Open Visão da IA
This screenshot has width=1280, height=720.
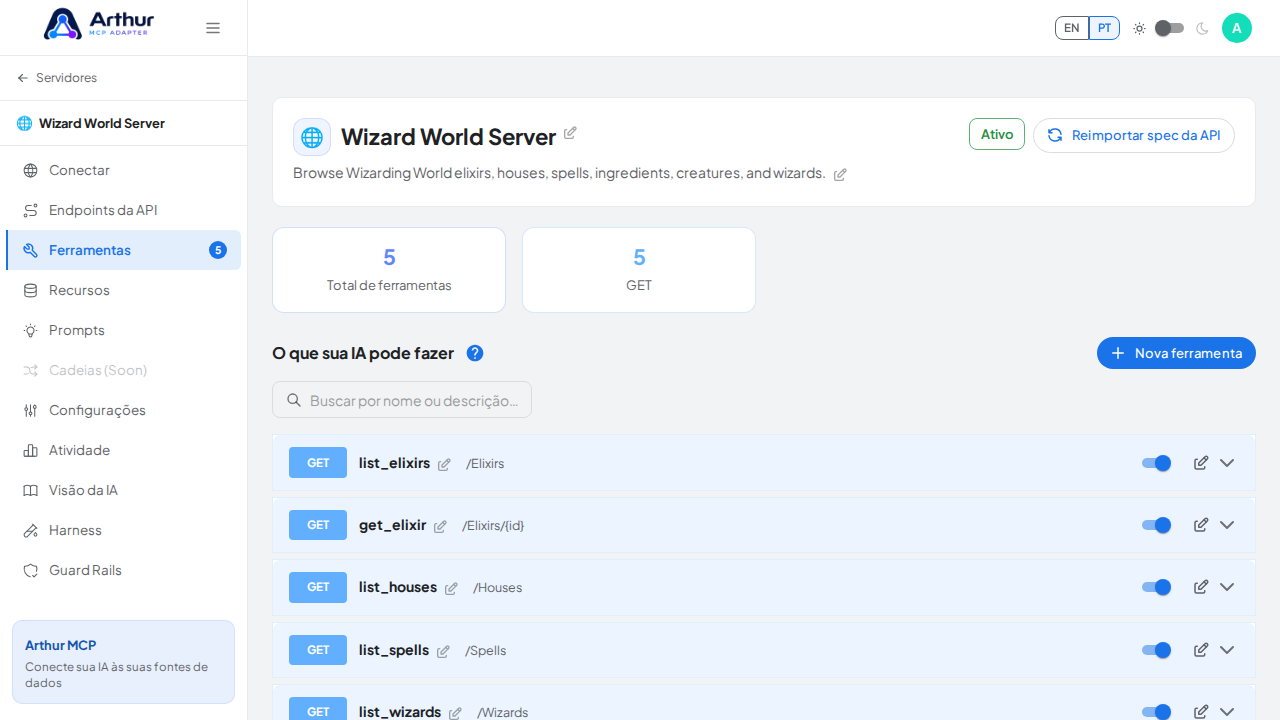click(x=123, y=490)
